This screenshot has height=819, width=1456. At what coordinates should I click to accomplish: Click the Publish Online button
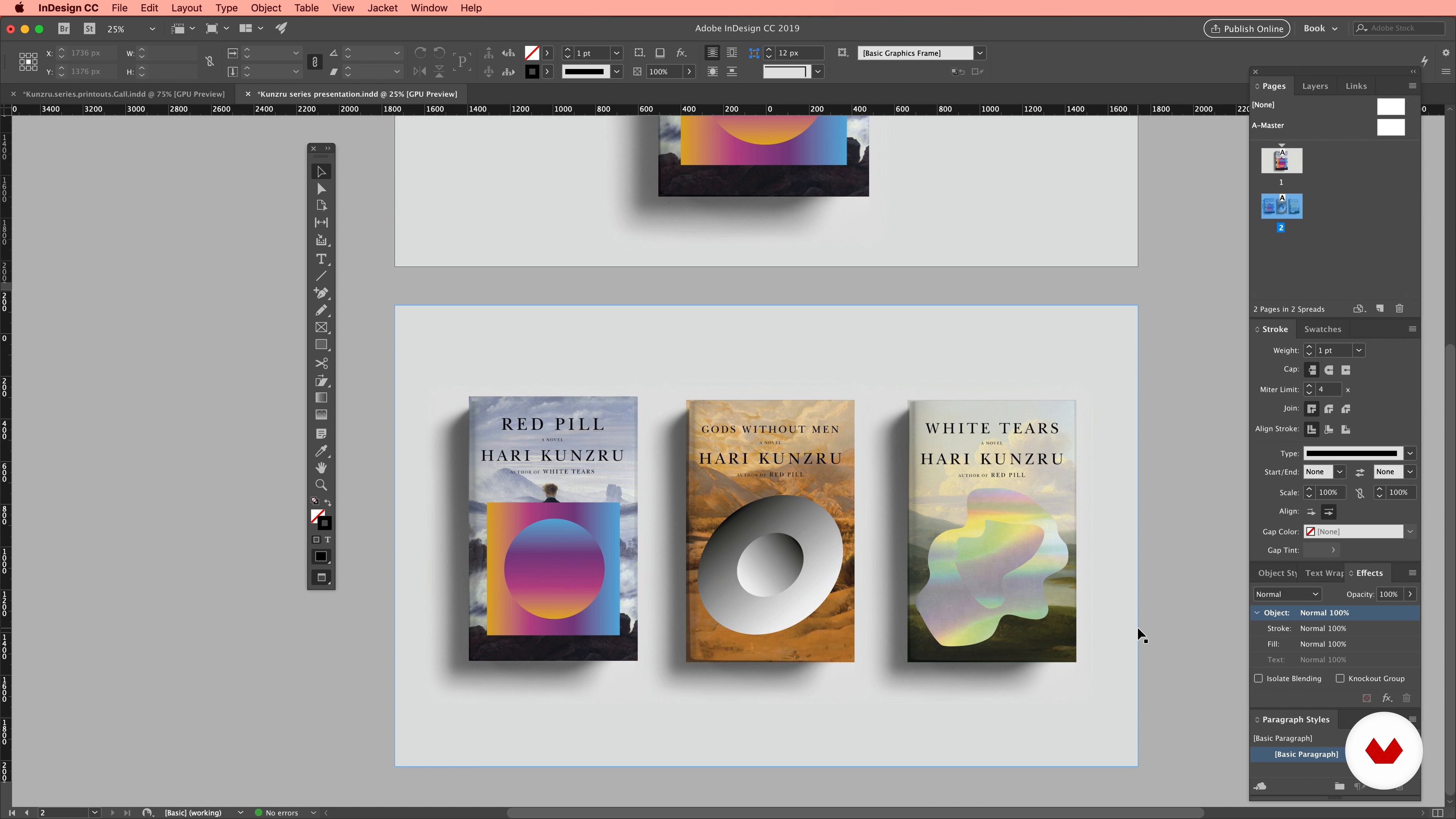coord(1247,28)
